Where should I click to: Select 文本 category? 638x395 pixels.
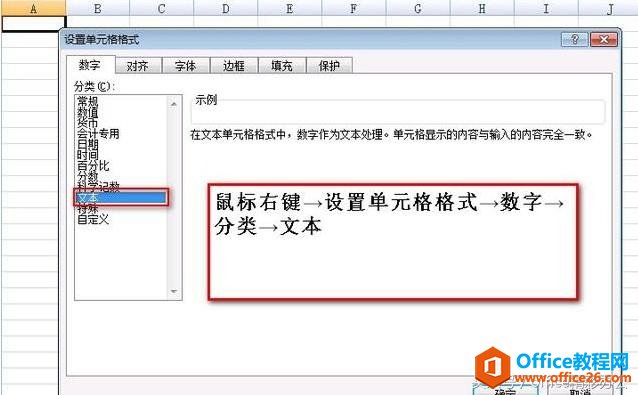[121, 197]
